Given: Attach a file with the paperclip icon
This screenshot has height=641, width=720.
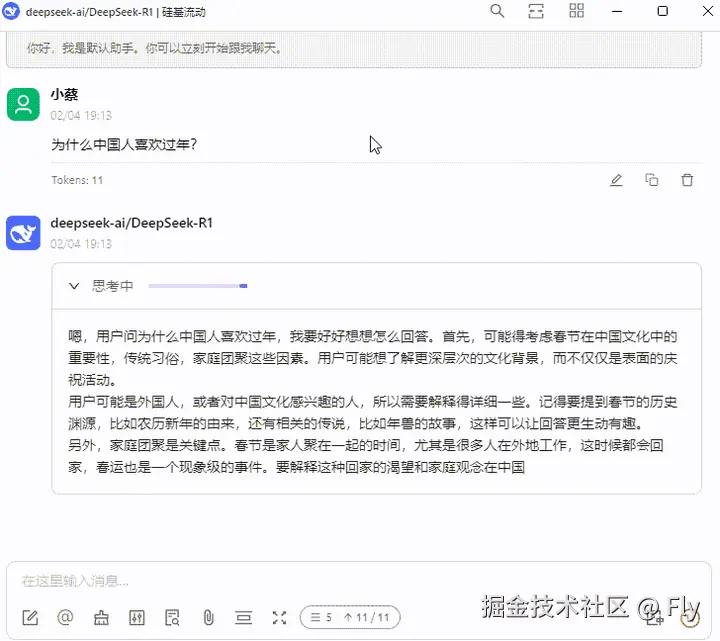Looking at the screenshot, I should tap(208, 618).
